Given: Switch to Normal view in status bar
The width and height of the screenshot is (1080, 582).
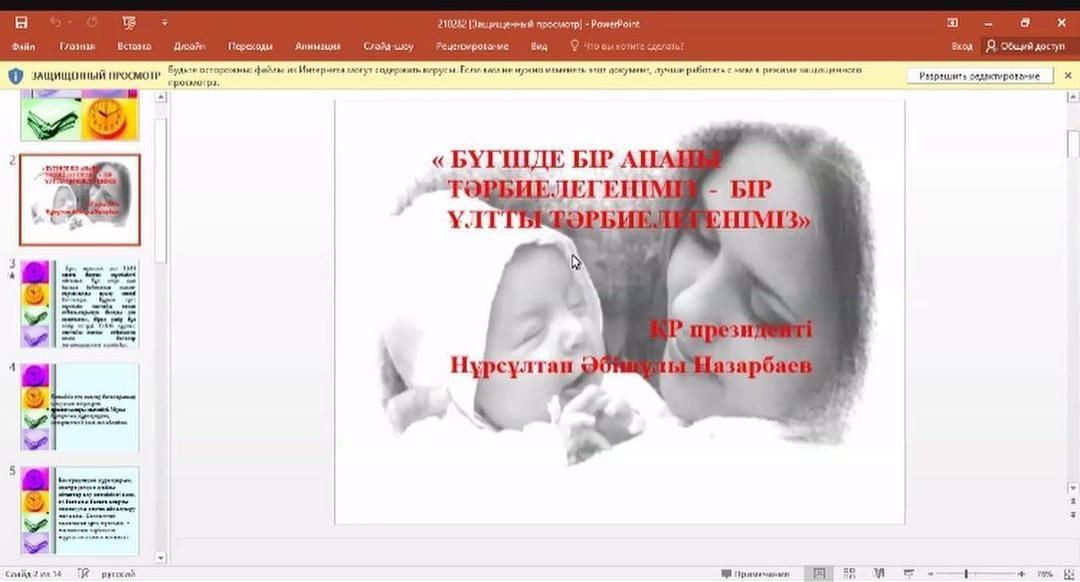Looking at the screenshot, I should (818, 572).
